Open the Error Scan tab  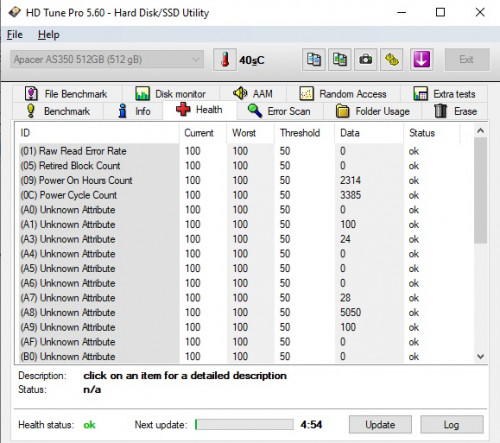[x=279, y=111]
